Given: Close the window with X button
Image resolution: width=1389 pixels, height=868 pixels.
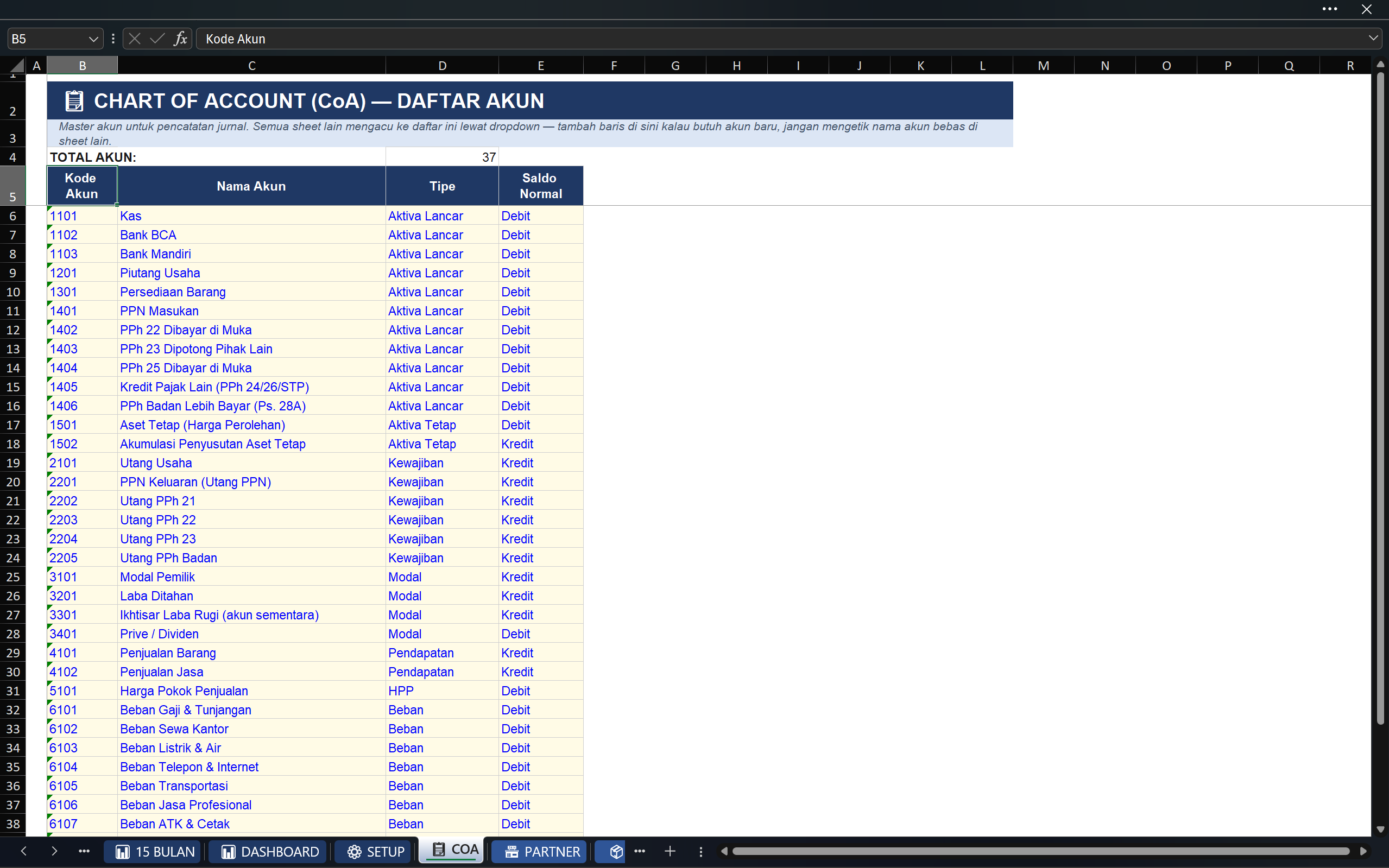Looking at the screenshot, I should [x=1367, y=9].
